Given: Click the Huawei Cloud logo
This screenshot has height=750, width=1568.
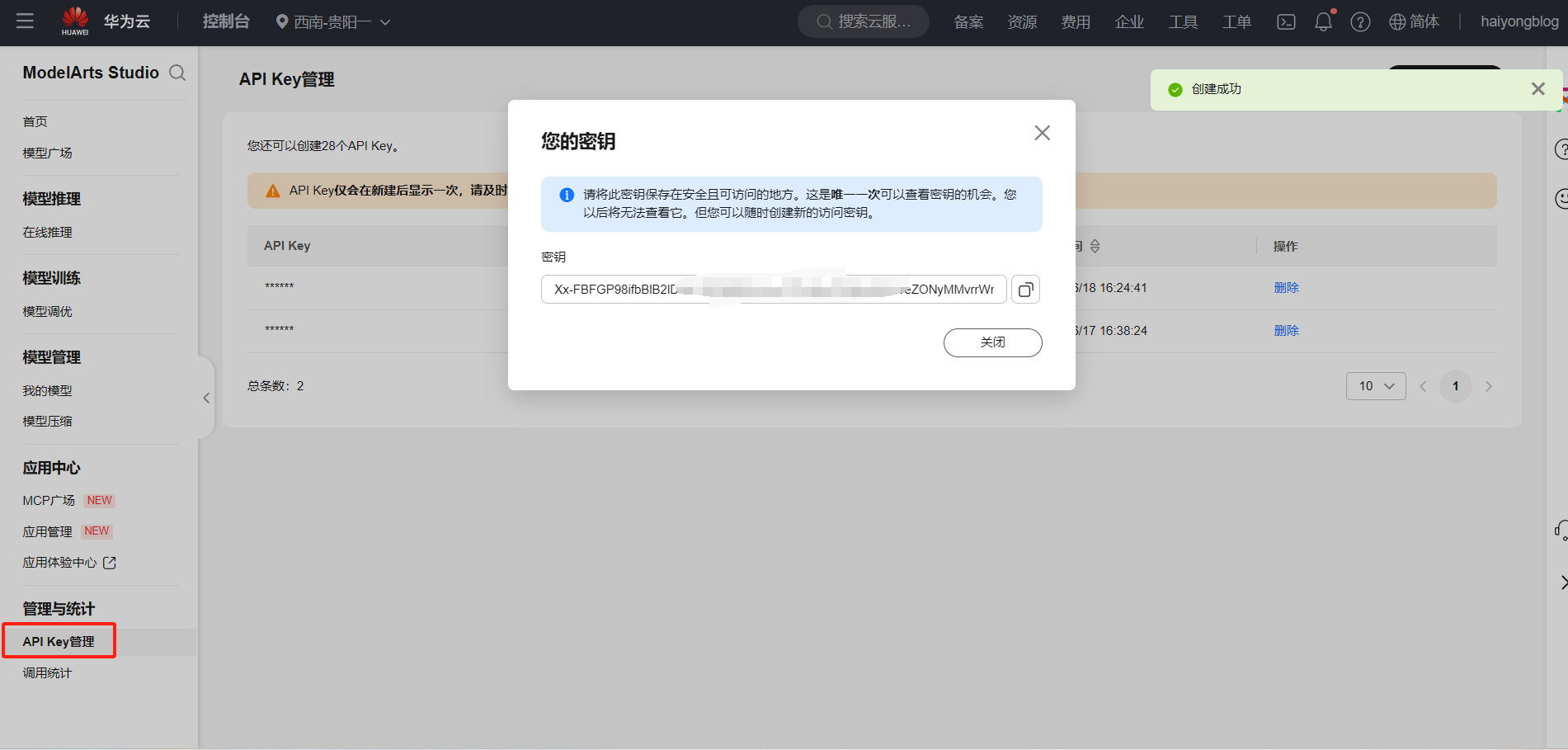Looking at the screenshot, I should [x=75, y=20].
